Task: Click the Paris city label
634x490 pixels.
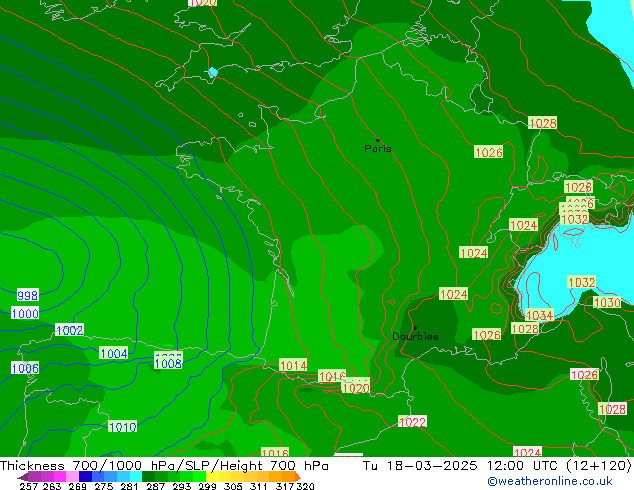Action: (x=378, y=148)
